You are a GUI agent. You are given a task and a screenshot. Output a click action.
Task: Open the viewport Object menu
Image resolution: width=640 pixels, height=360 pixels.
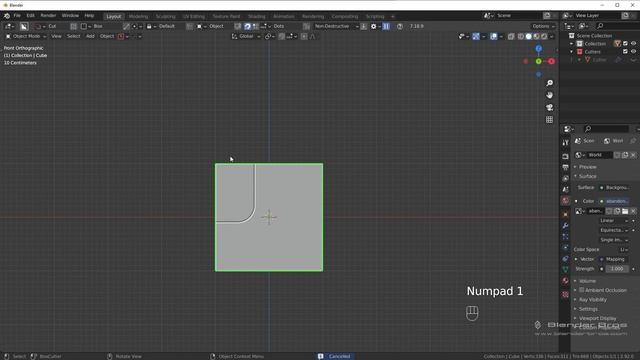pos(107,36)
